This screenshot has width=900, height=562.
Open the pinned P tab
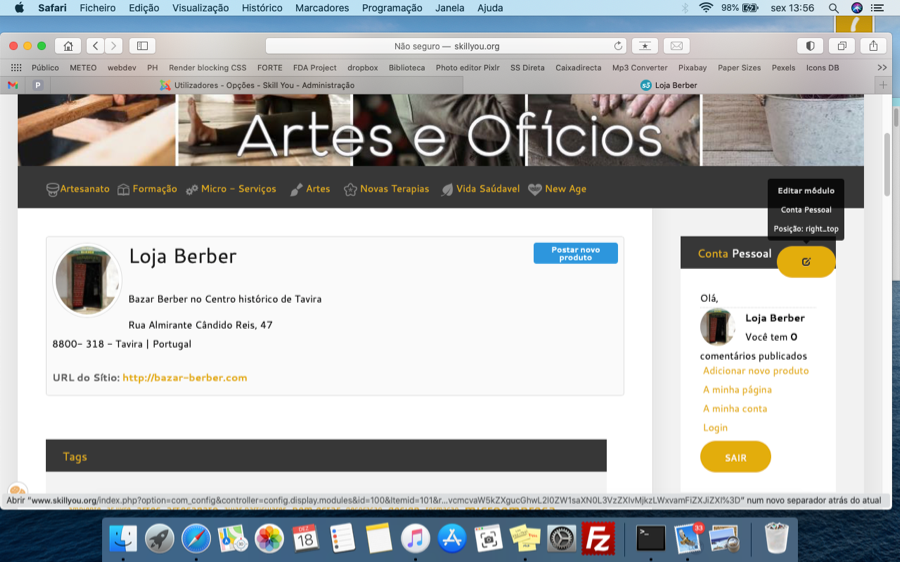click(38, 85)
